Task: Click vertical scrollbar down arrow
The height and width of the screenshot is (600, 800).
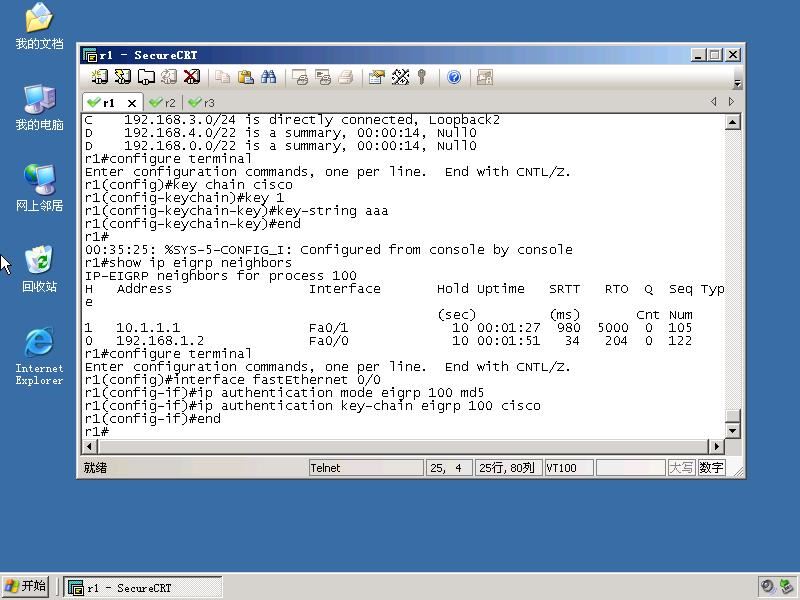Action: coord(733,431)
